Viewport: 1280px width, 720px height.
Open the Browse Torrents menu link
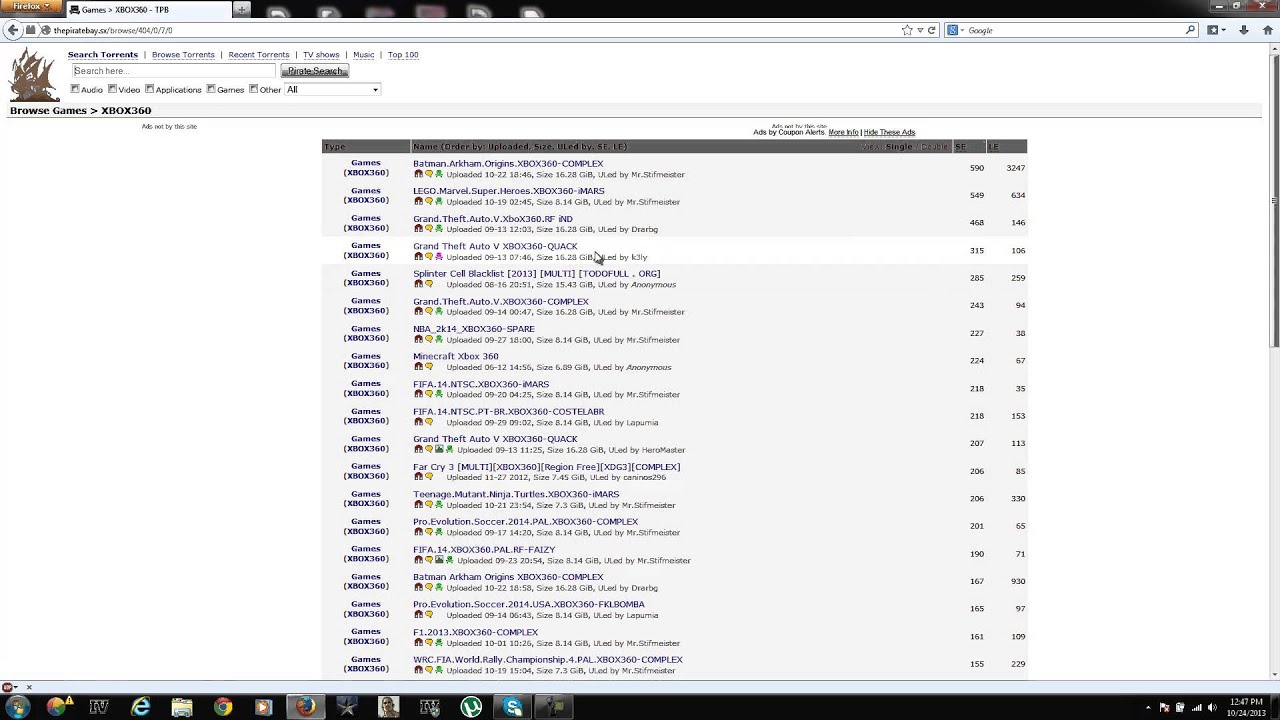(183, 55)
